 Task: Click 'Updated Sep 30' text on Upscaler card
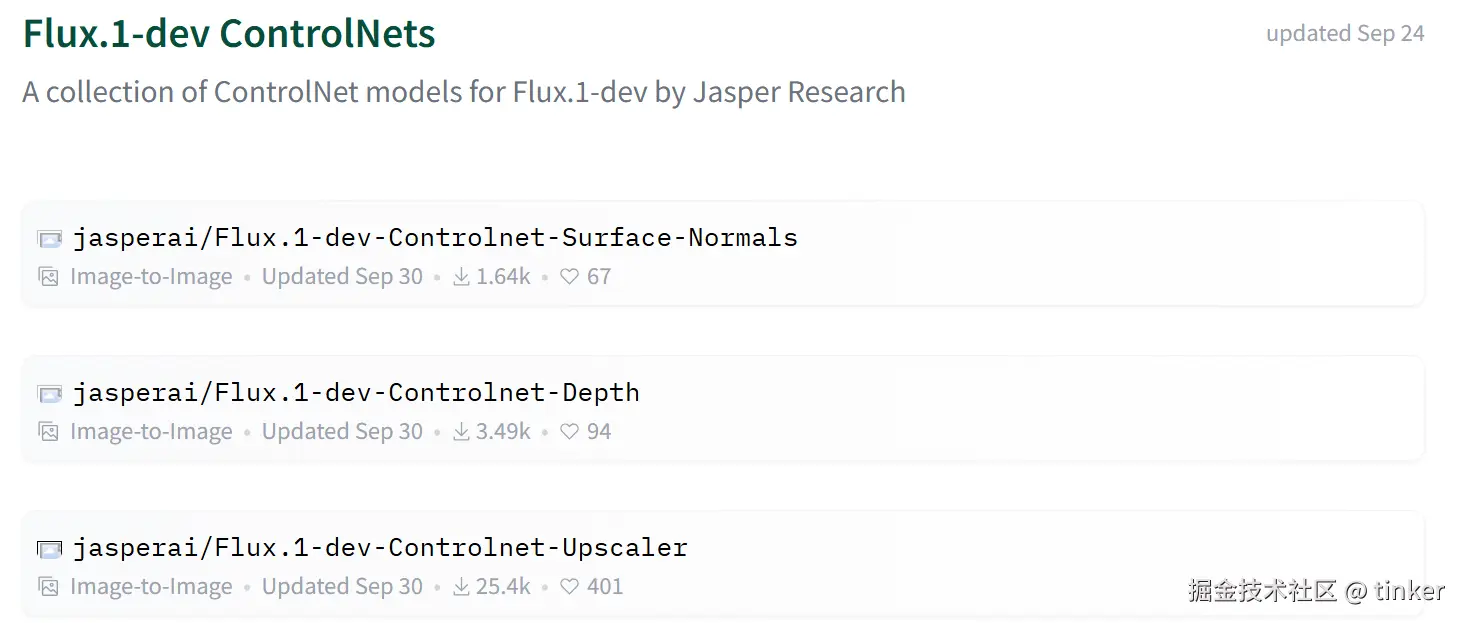(x=342, y=587)
